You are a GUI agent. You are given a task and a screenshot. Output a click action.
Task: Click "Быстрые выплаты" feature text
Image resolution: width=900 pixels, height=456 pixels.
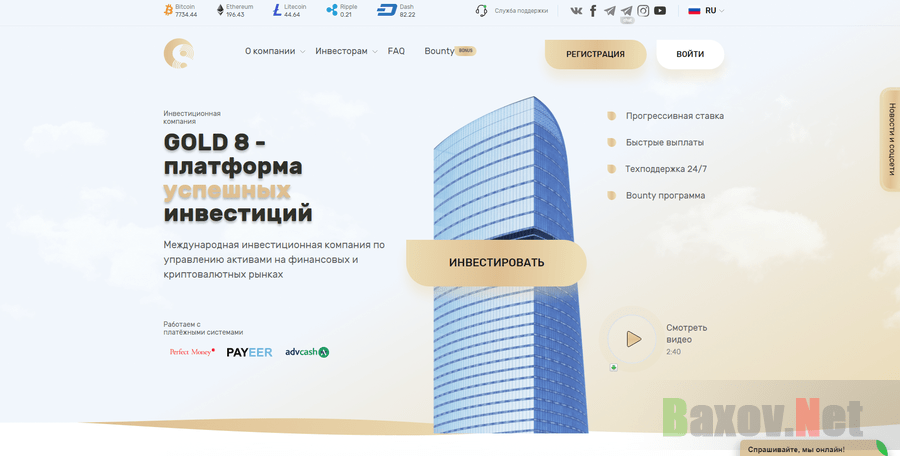pos(665,142)
